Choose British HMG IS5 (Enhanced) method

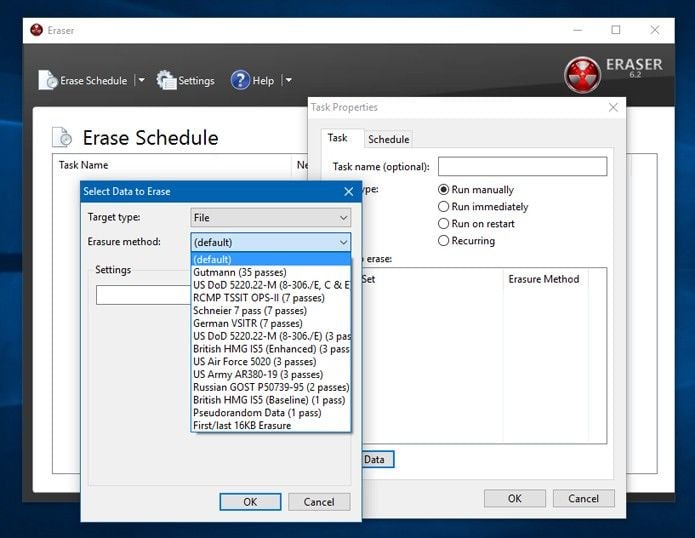tap(271, 349)
